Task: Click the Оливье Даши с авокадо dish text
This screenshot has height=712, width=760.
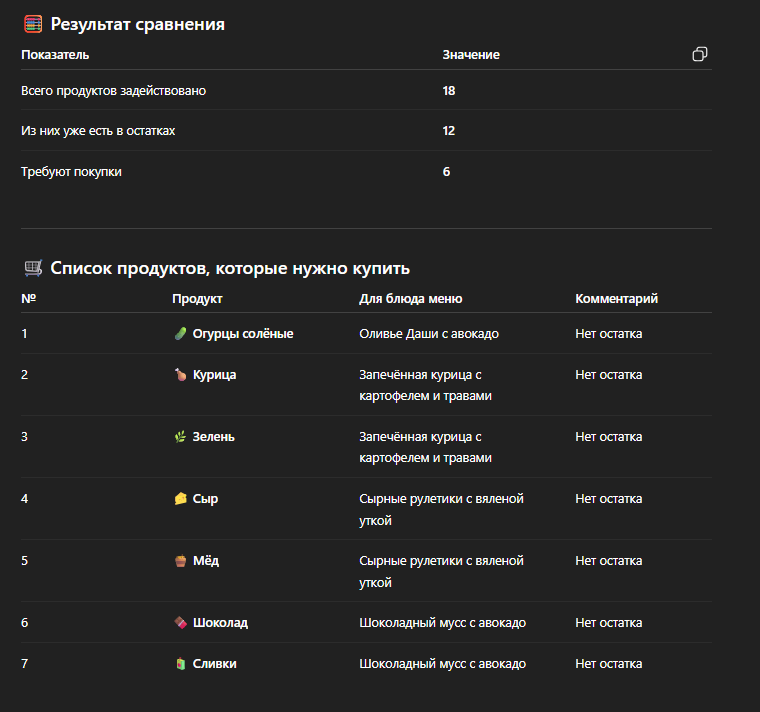Action: [428, 334]
